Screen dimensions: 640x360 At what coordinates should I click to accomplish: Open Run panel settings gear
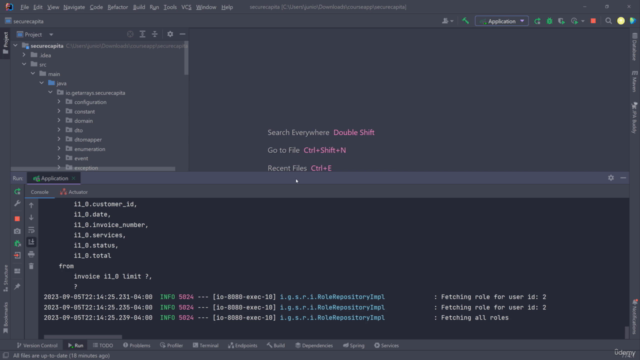tap(611, 178)
